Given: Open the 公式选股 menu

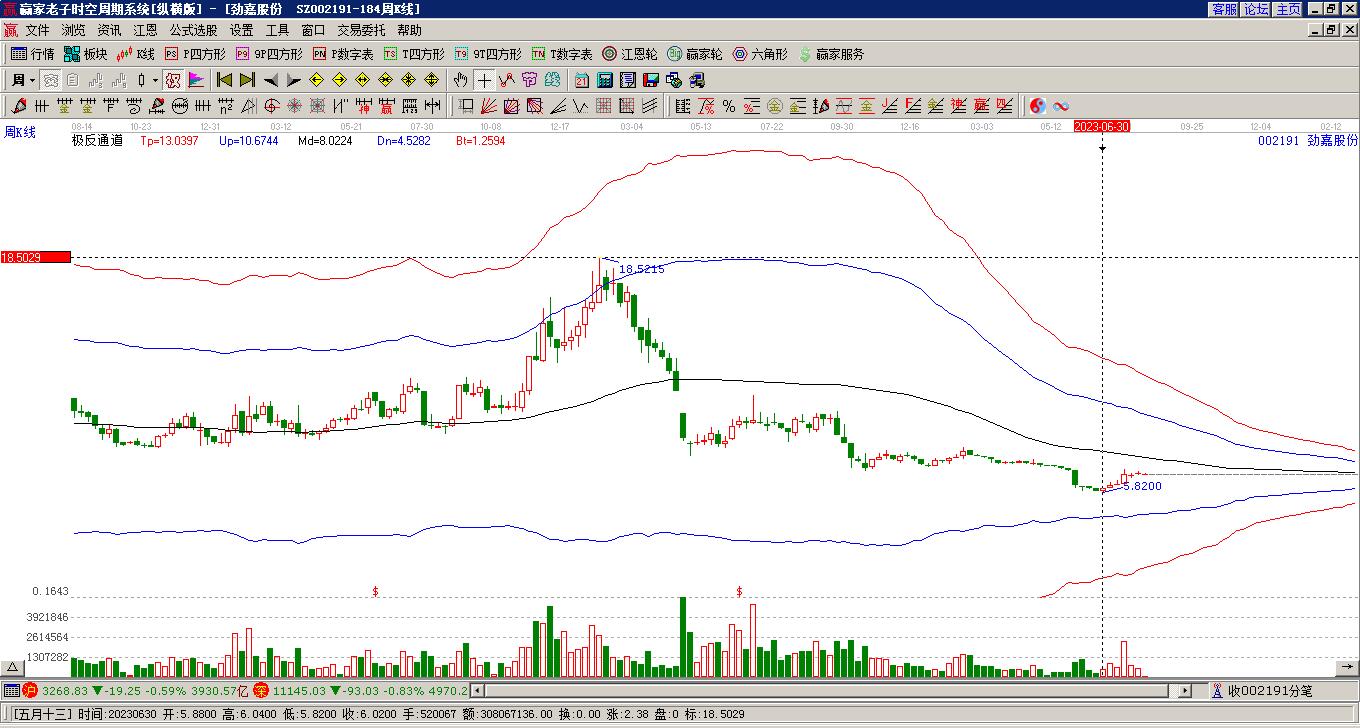Looking at the screenshot, I should pyautogui.click(x=194, y=30).
